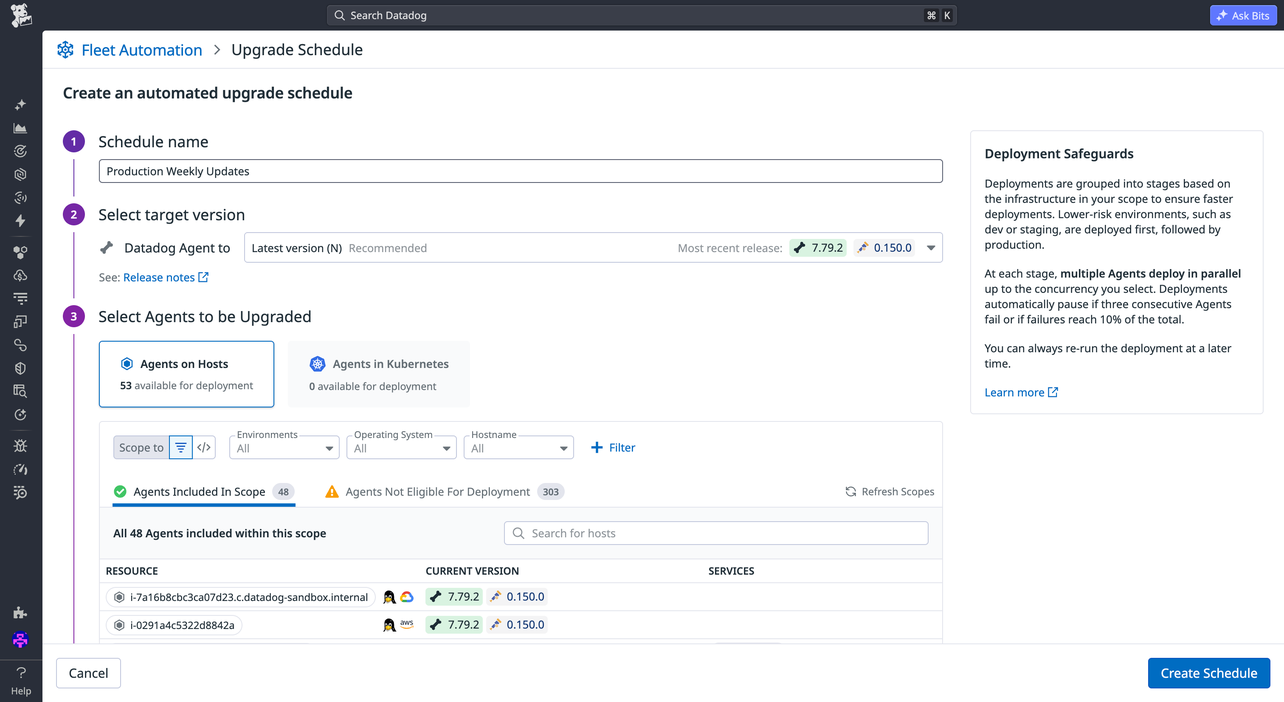Open target version dropdown arrow
Screen dimensions: 1284x702
point(931,248)
